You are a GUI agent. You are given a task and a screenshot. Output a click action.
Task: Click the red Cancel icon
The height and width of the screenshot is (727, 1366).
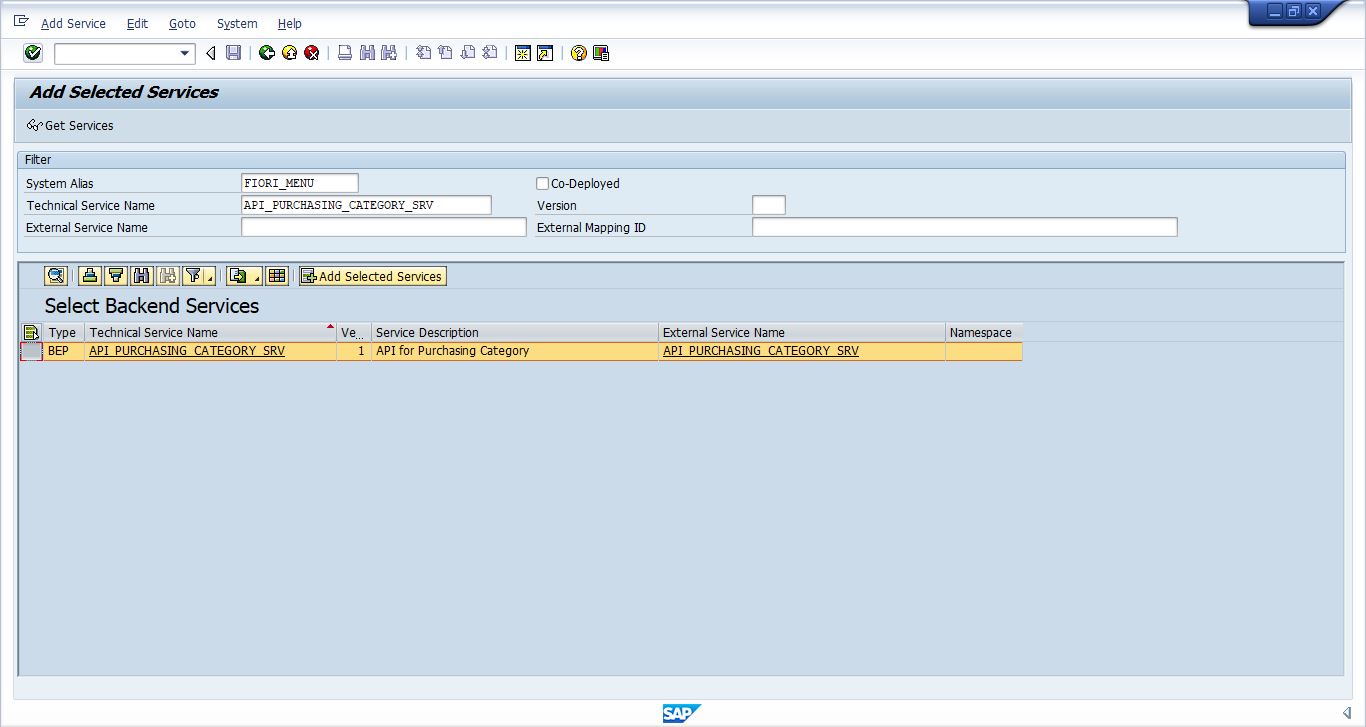point(312,53)
